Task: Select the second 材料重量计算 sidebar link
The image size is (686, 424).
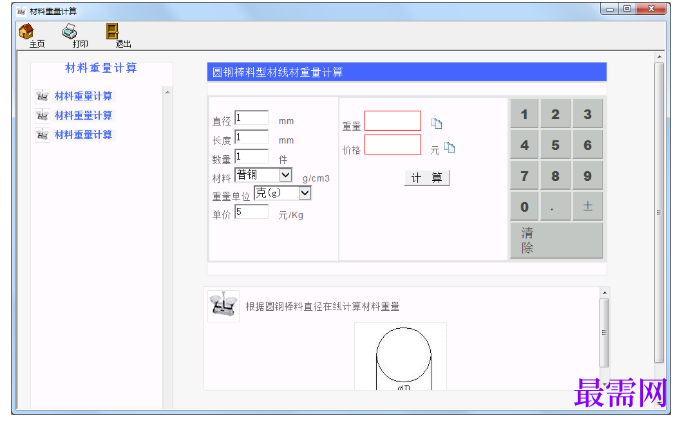Action: 83,116
